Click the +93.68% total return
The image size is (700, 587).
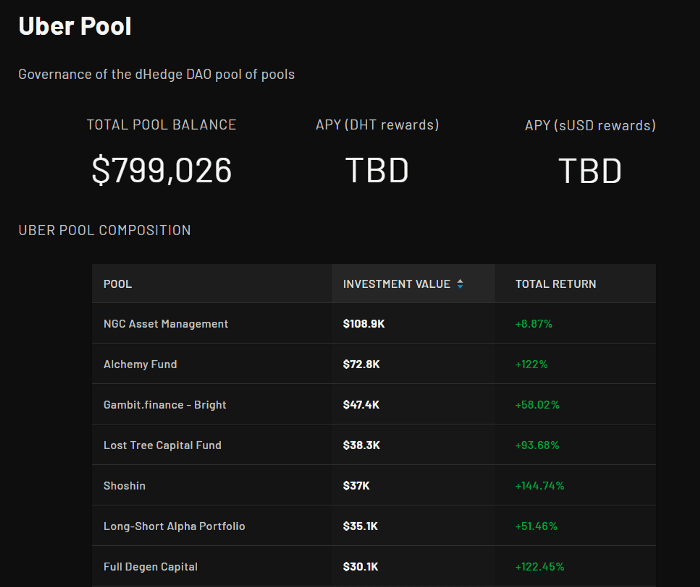click(x=537, y=445)
